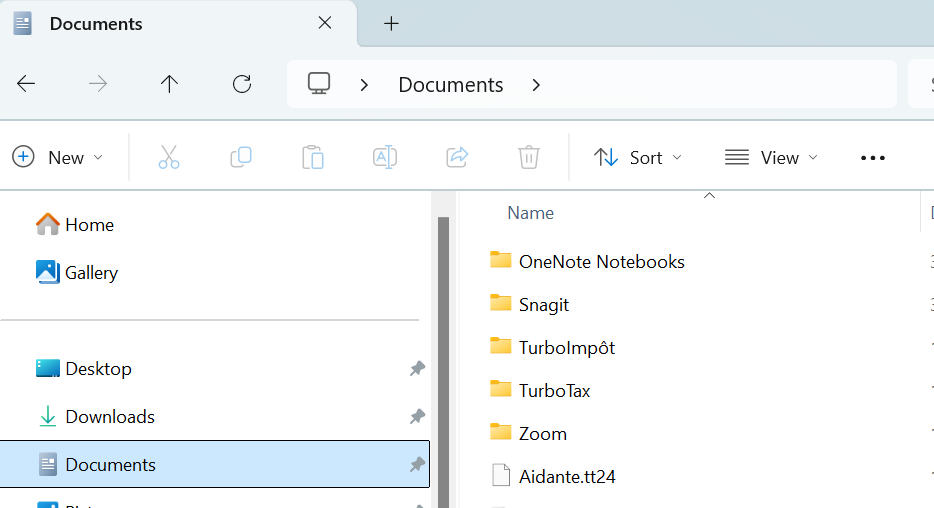Screen dimensions: 934x508
Task: Open the View layout dropdown
Action: pyautogui.click(x=771, y=157)
